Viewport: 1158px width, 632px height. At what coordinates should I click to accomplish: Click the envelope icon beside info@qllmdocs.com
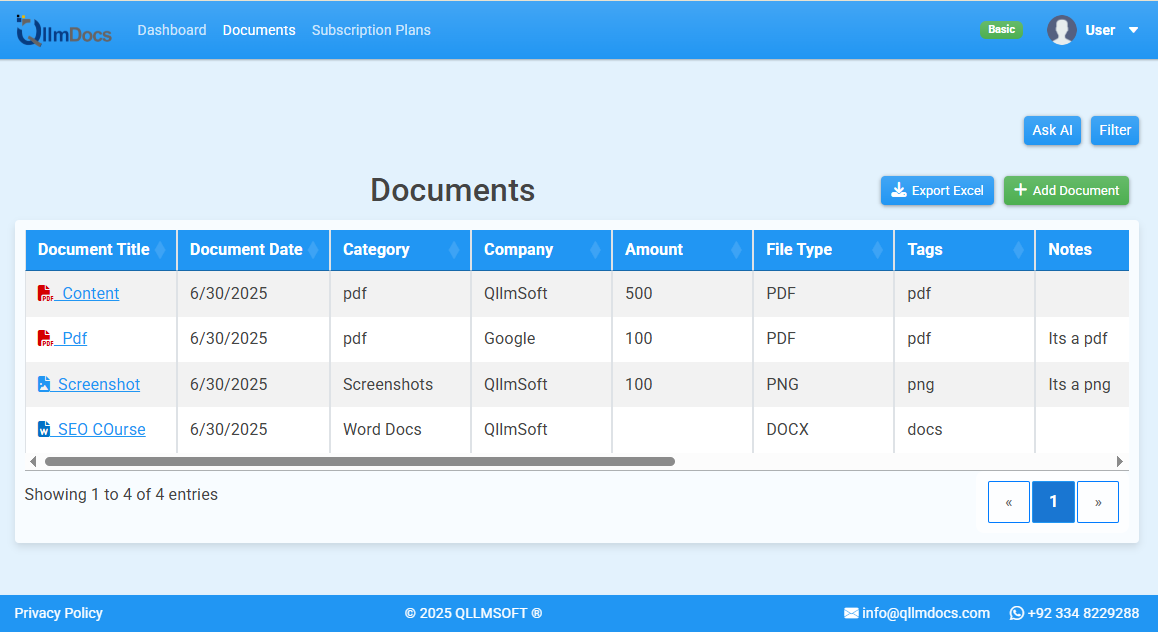[x=851, y=613]
